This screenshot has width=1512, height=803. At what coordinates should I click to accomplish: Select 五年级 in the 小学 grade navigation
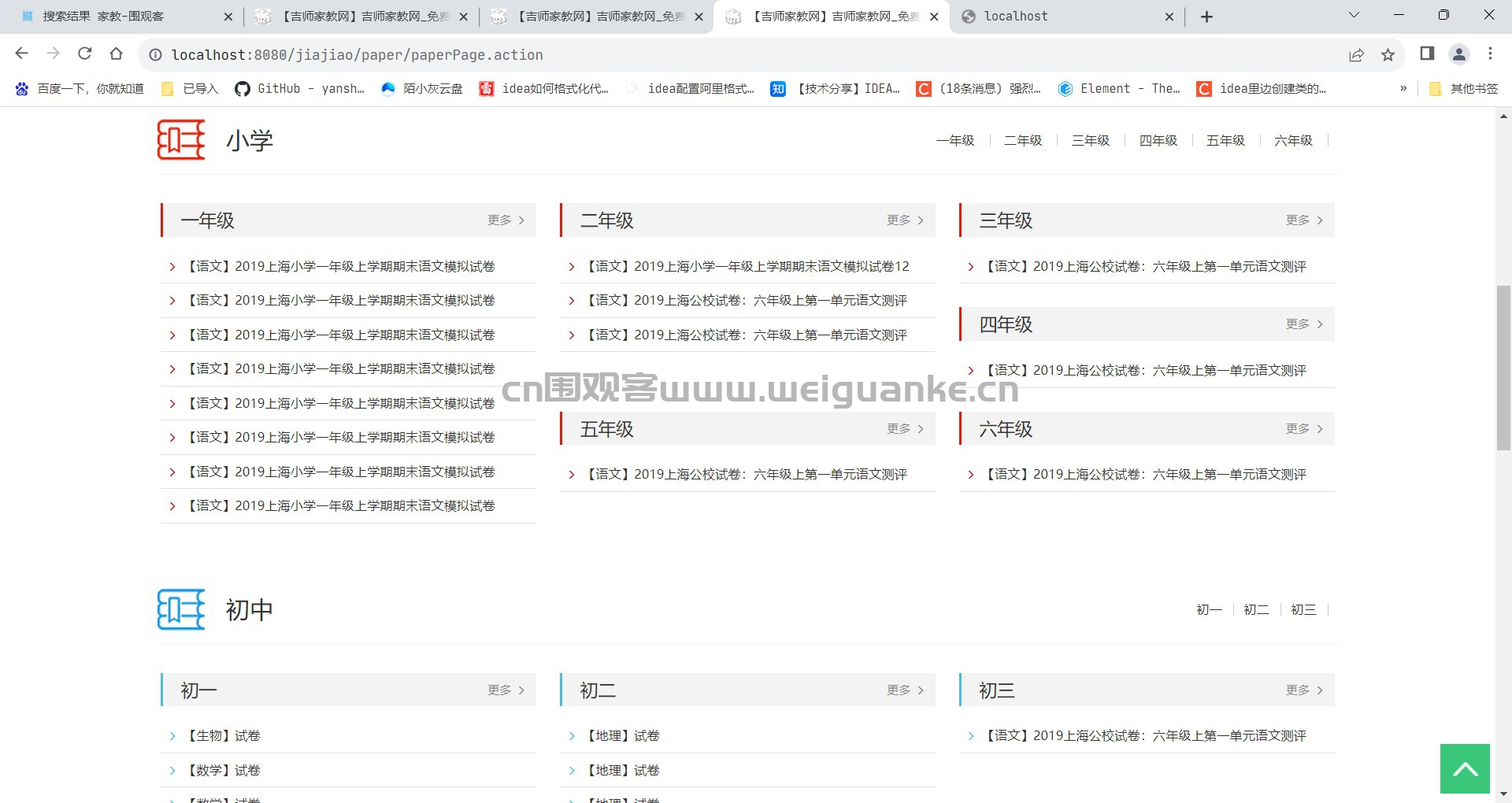pos(1226,140)
